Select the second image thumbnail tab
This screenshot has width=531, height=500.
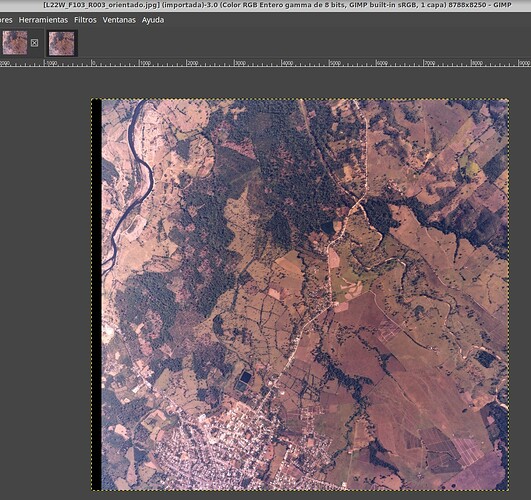click(x=62, y=43)
